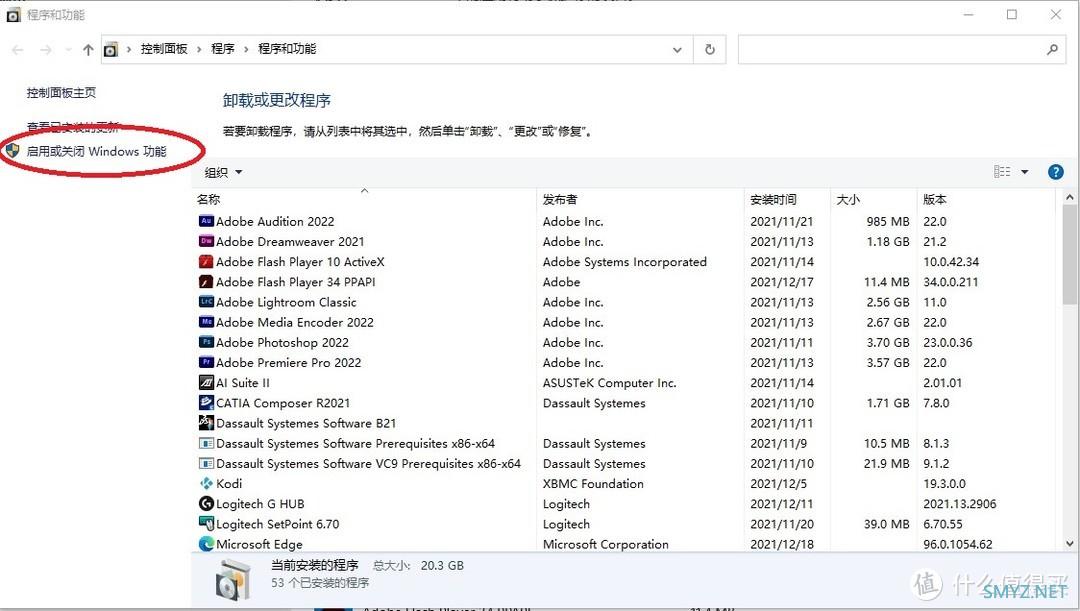
Task: Expand the view options dropdown arrow
Action: click(1024, 172)
